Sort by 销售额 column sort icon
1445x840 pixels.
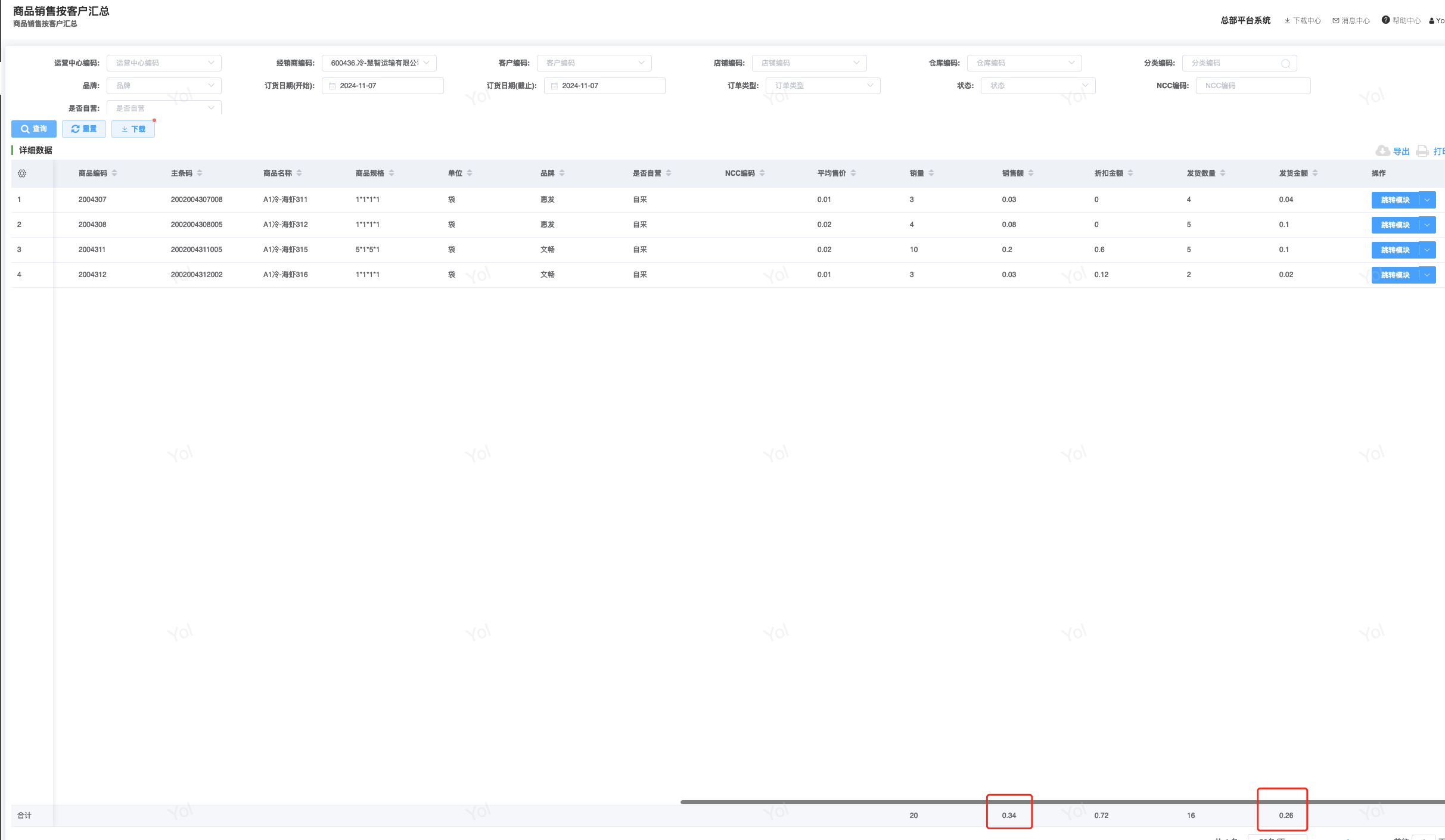tap(1031, 173)
